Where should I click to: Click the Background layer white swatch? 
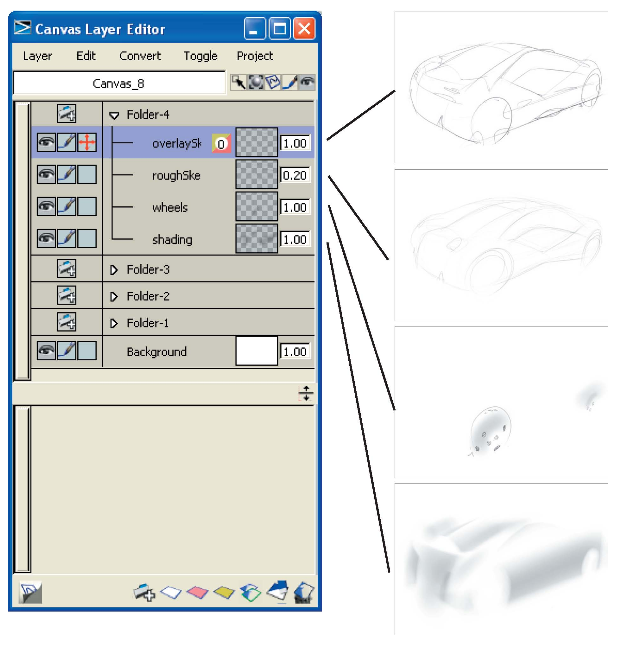pos(256,351)
